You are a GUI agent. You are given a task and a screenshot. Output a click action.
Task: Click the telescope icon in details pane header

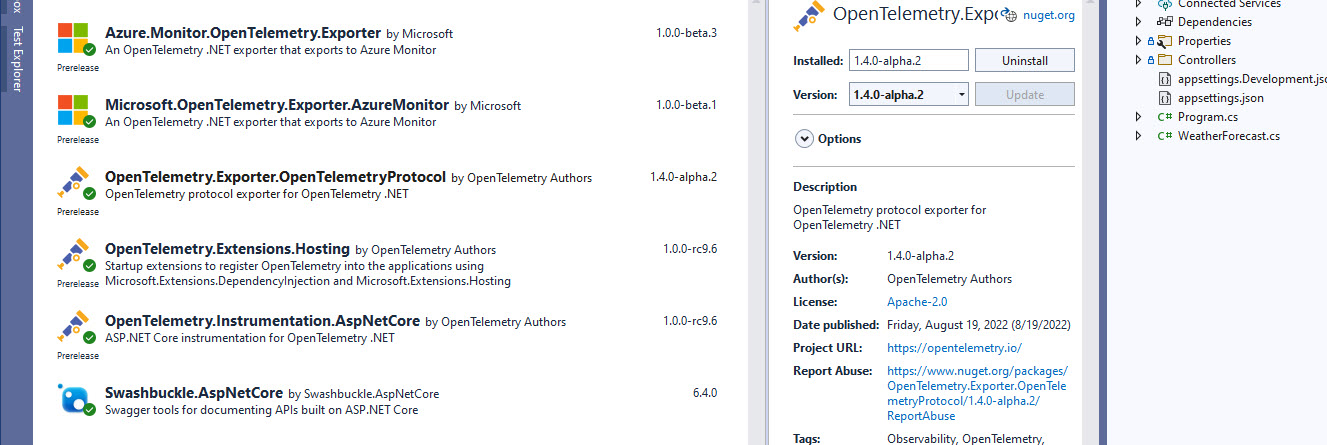[x=808, y=16]
